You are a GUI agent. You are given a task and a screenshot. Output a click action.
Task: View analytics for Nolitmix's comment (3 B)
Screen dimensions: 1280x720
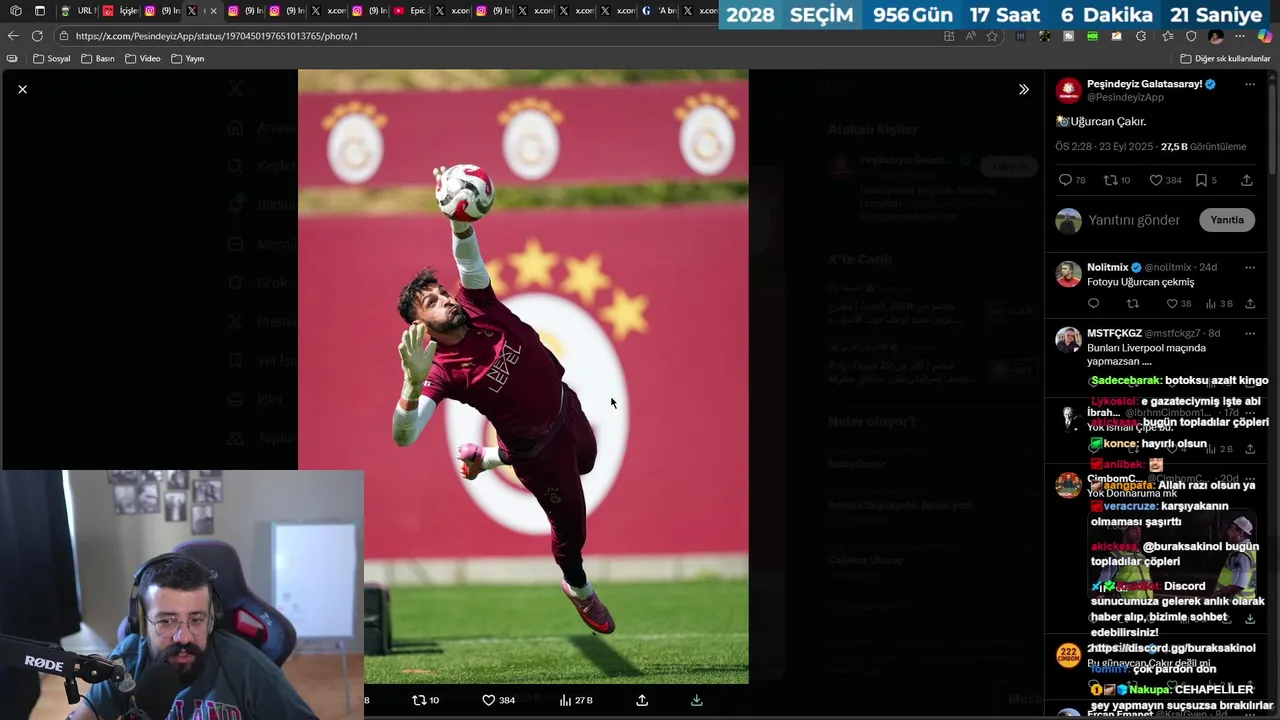1219,304
